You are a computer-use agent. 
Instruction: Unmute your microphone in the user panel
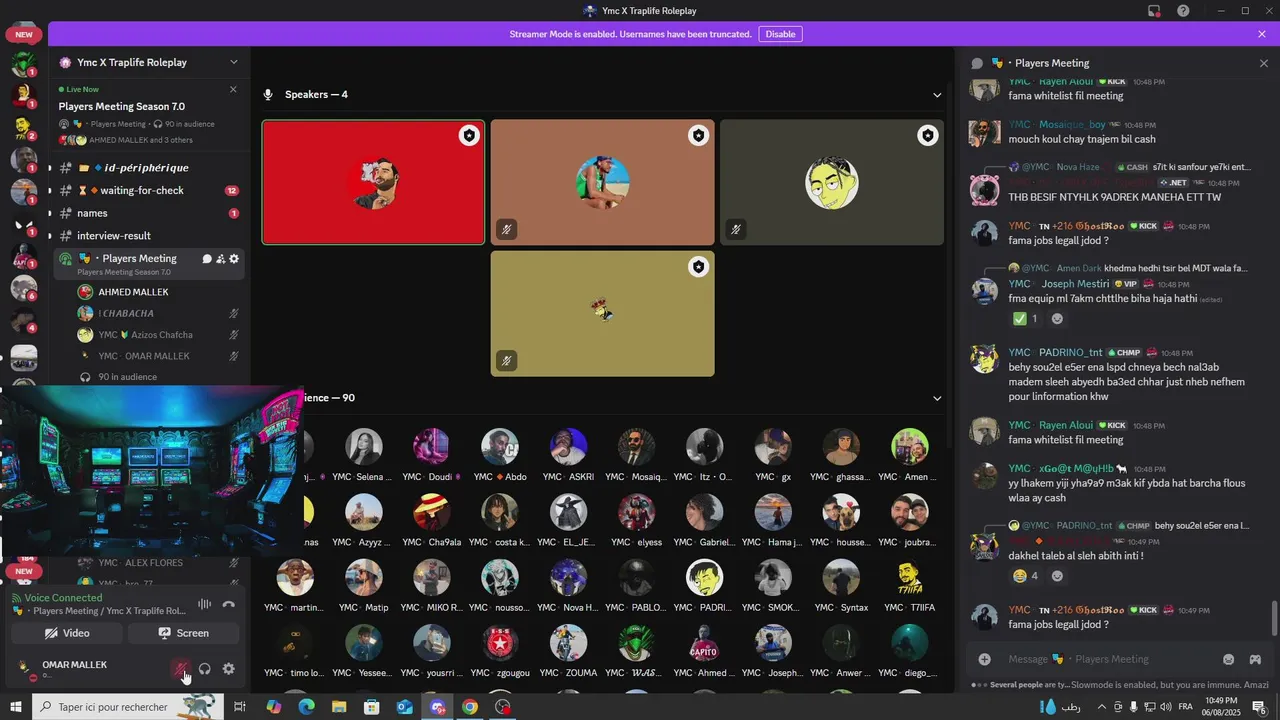181,669
